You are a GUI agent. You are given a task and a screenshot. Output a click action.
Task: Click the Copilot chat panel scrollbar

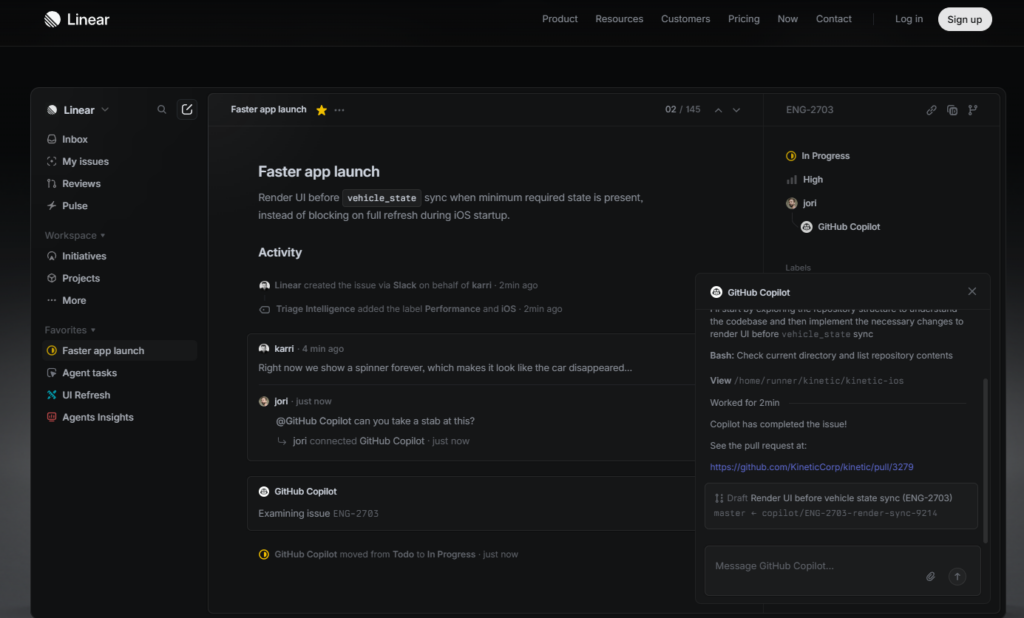[985, 460]
